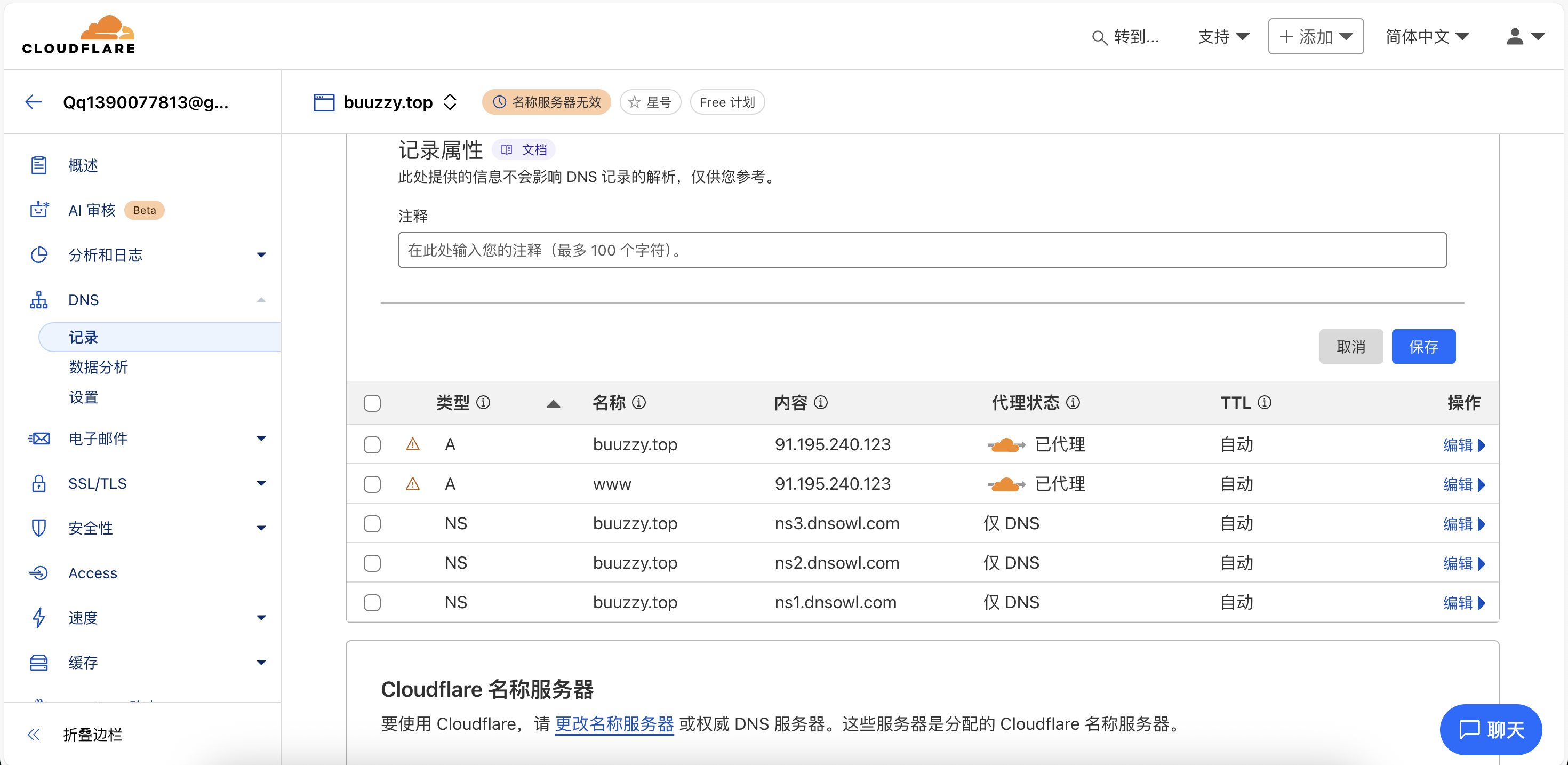This screenshot has height=765, width=1568.
Task: Click the 速度 lightning bolt icon
Action: [39, 618]
